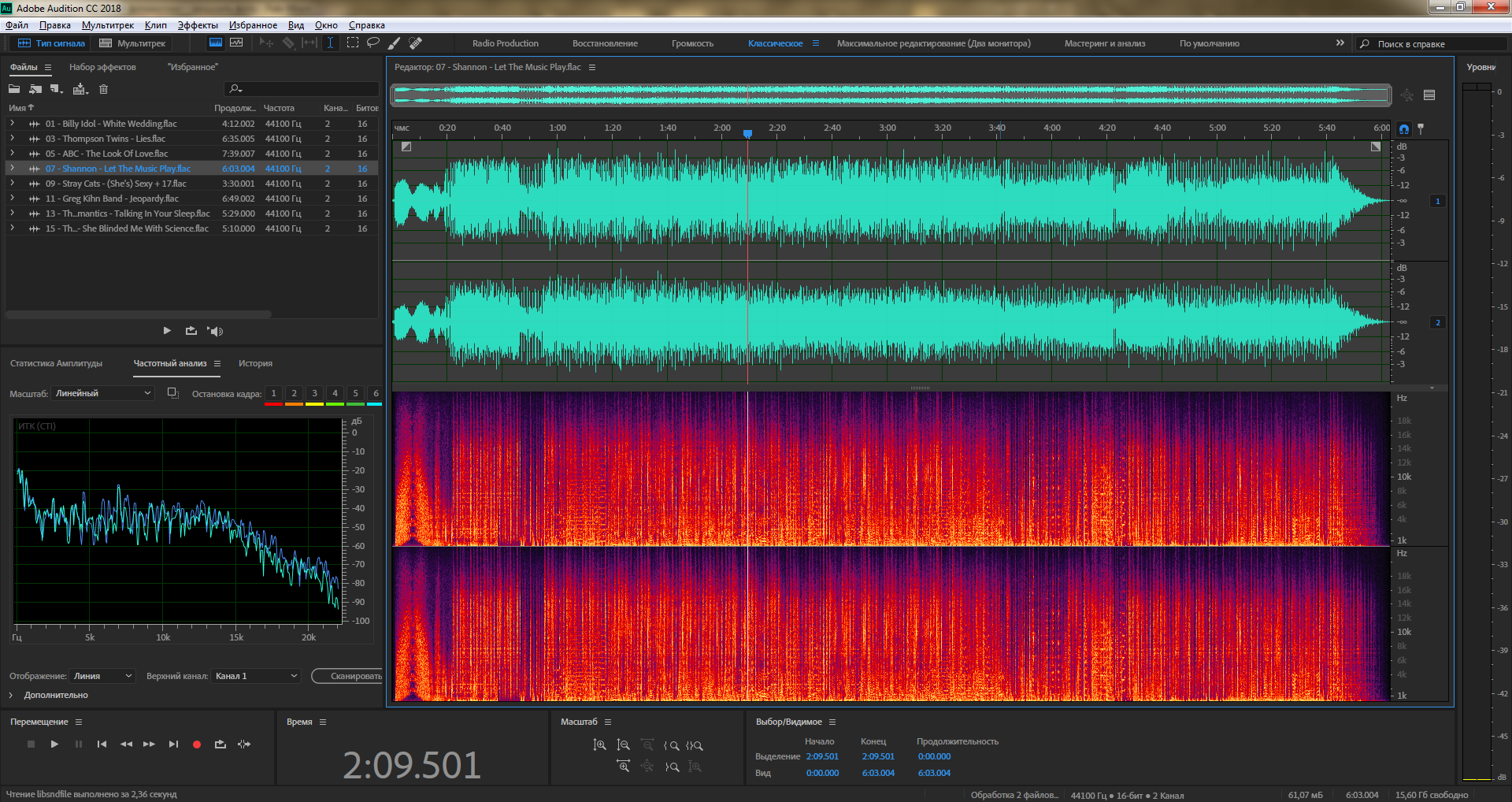Select the Восстановление workspace
Image resolution: width=1512 pixels, height=802 pixels.
tap(605, 43)
